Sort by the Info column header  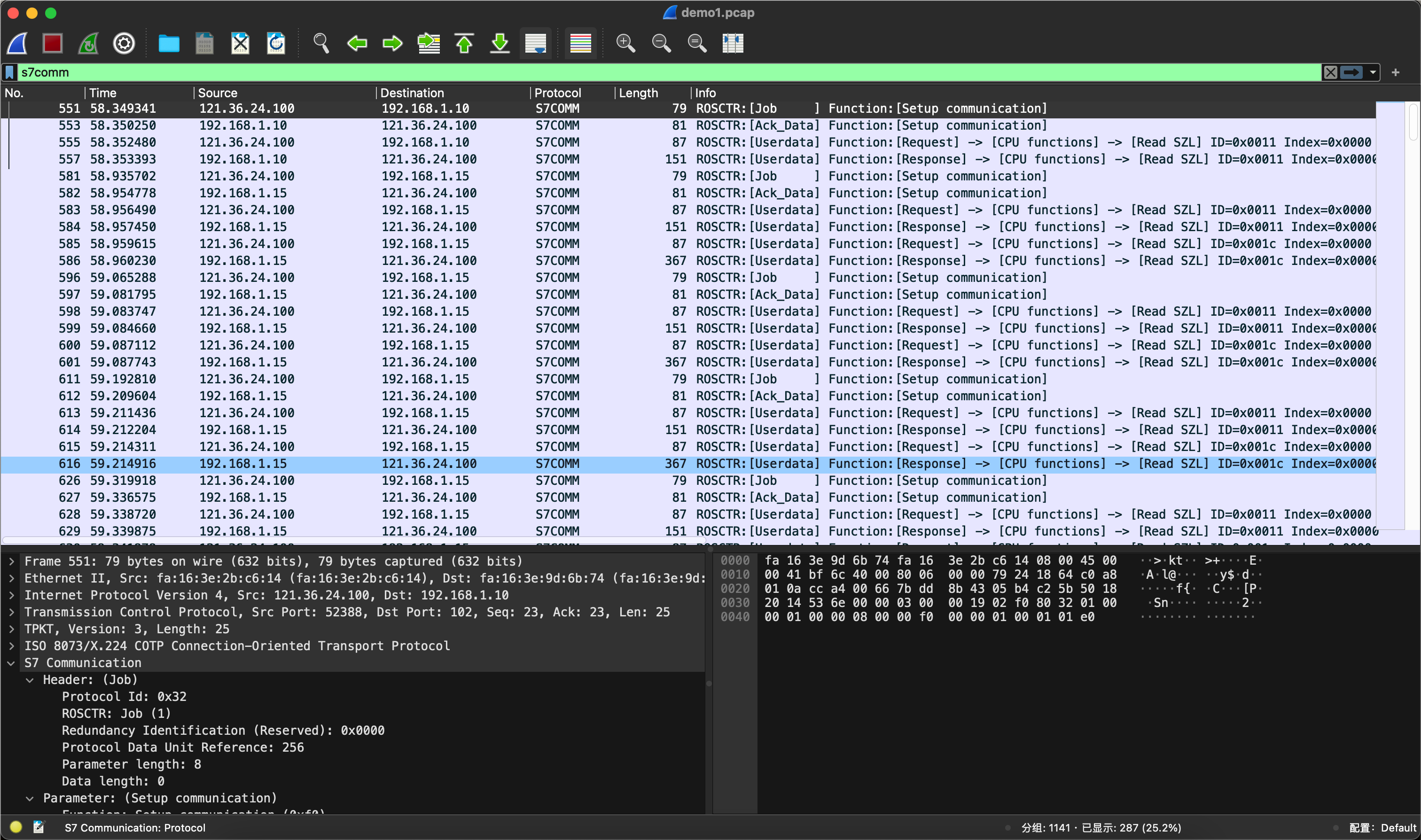[1033, 93]
